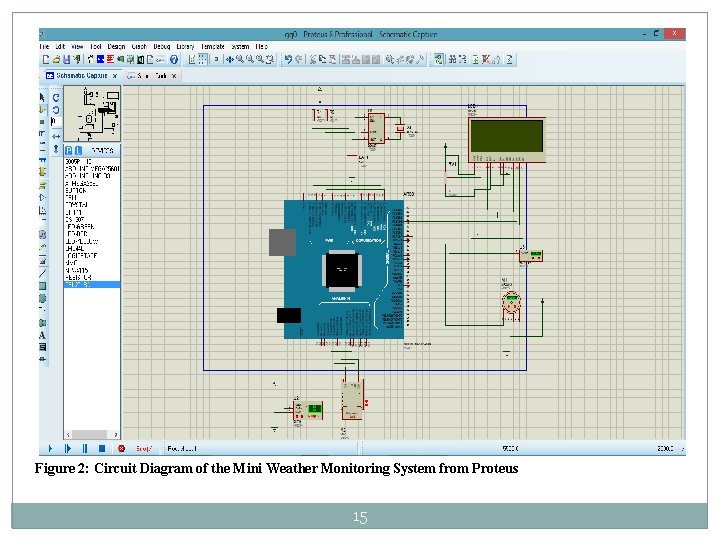This screenshot has height=540, width=720.
Task: Click the wire autorouter toolbar icon
Action: pyautogui.click(x=439, y=59)
